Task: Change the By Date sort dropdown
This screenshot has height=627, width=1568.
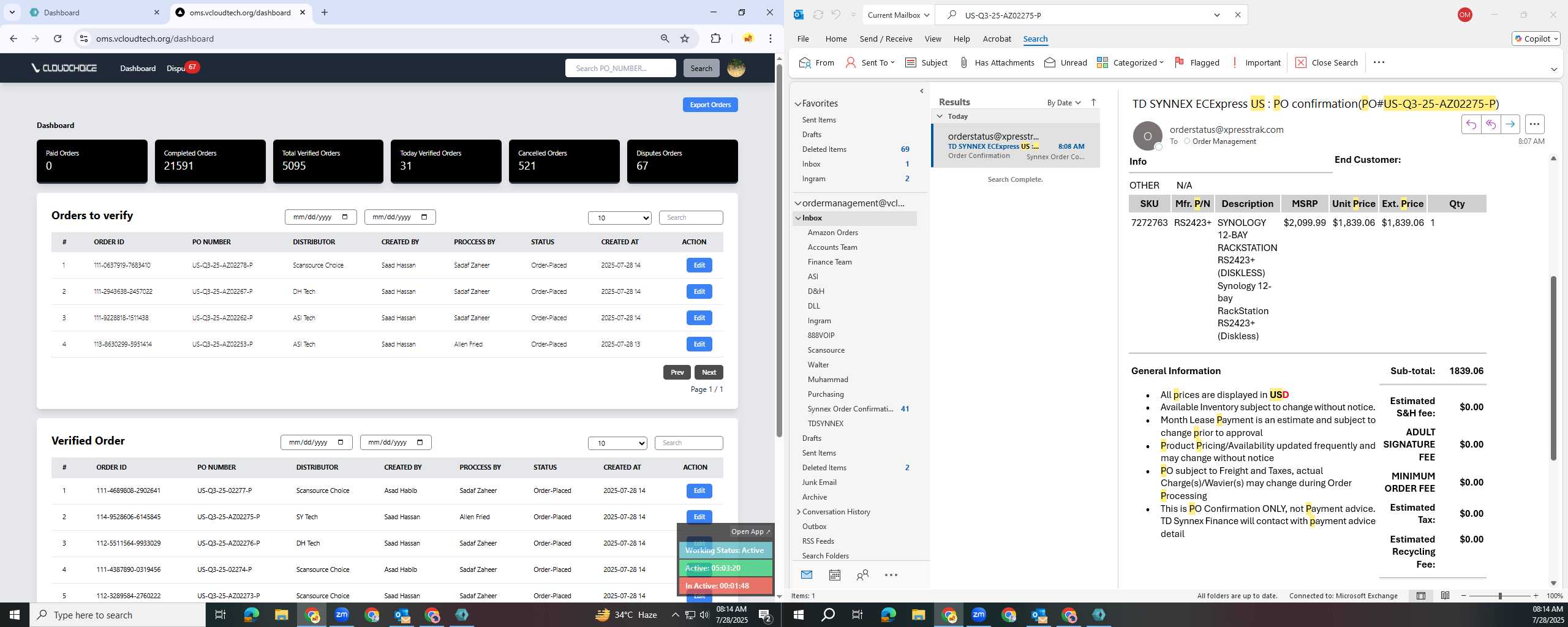Action: (1064, 103)
